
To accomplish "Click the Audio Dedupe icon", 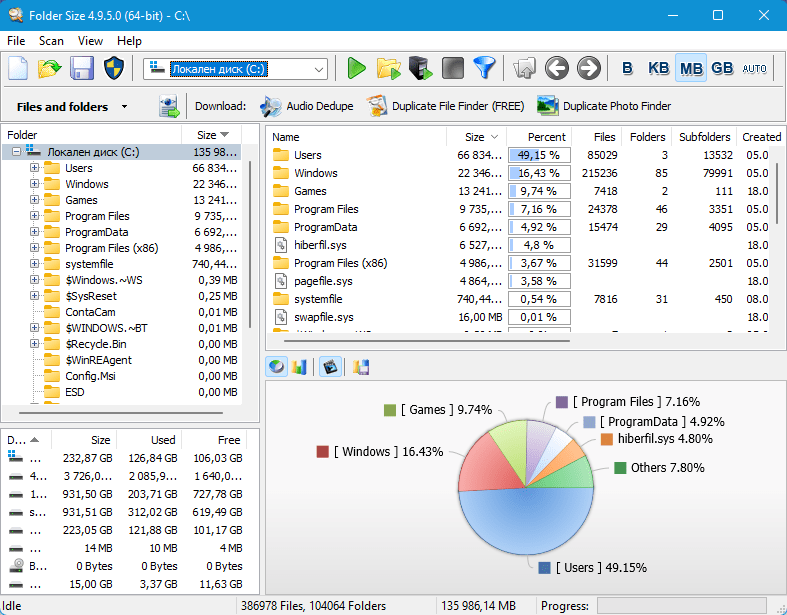I will (271, 106).
